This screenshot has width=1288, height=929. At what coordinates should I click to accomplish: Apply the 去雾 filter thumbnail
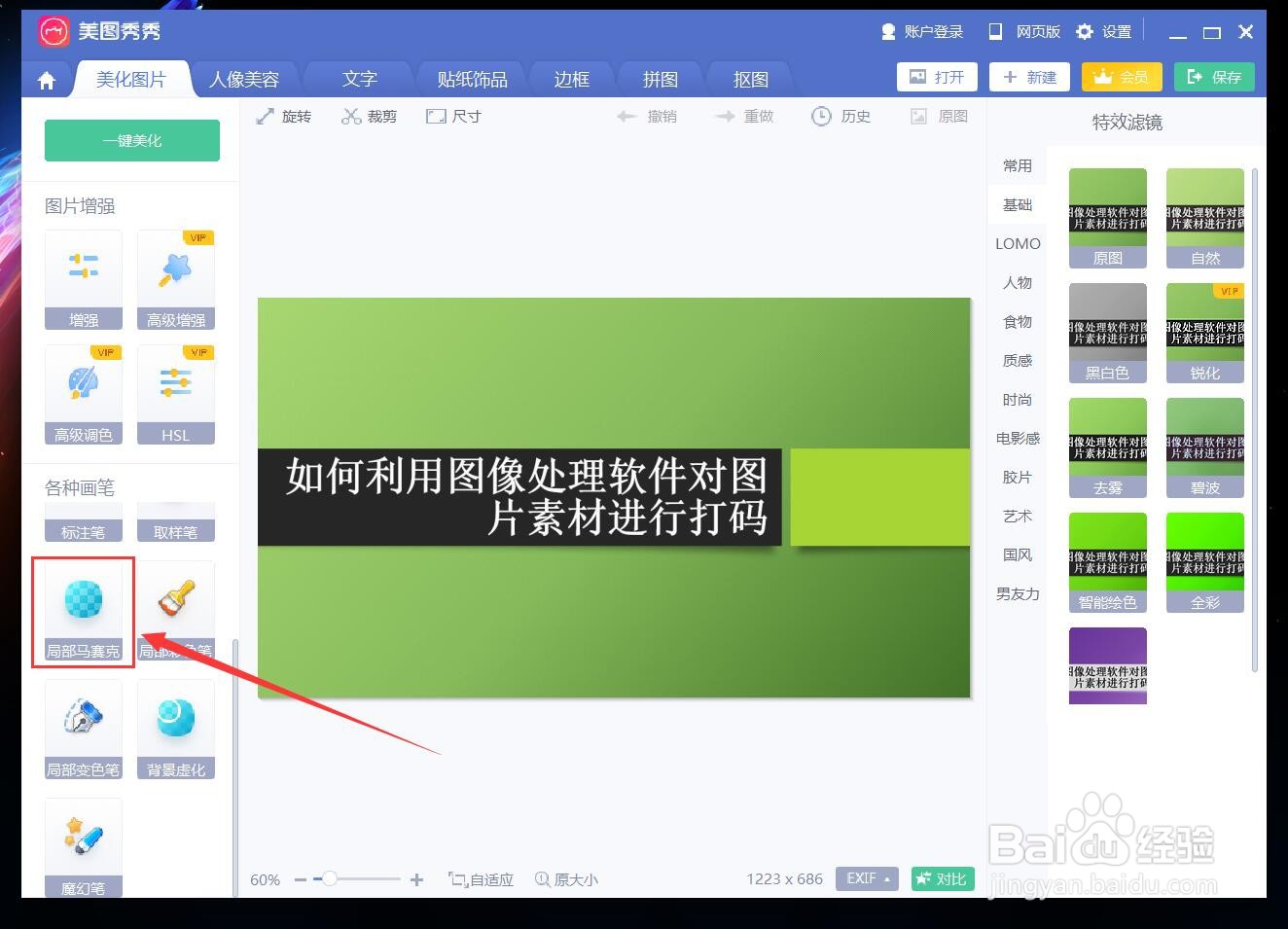[1108, 447]
